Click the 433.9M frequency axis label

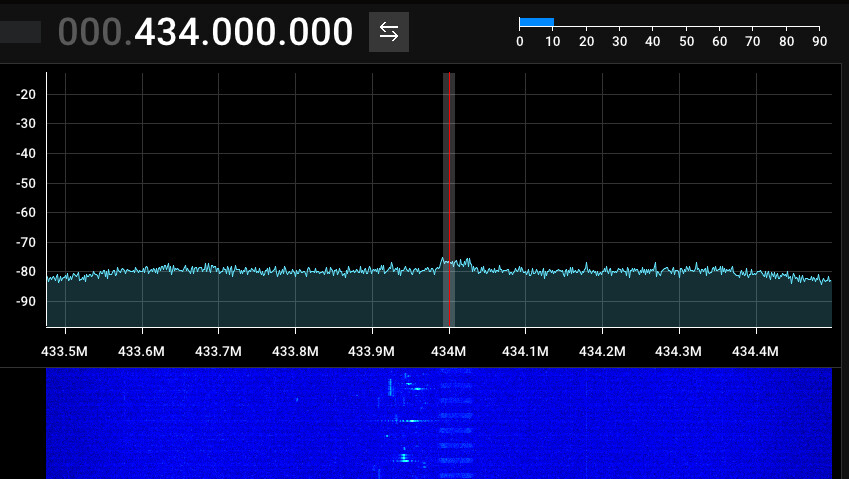(x=371, y=351)
